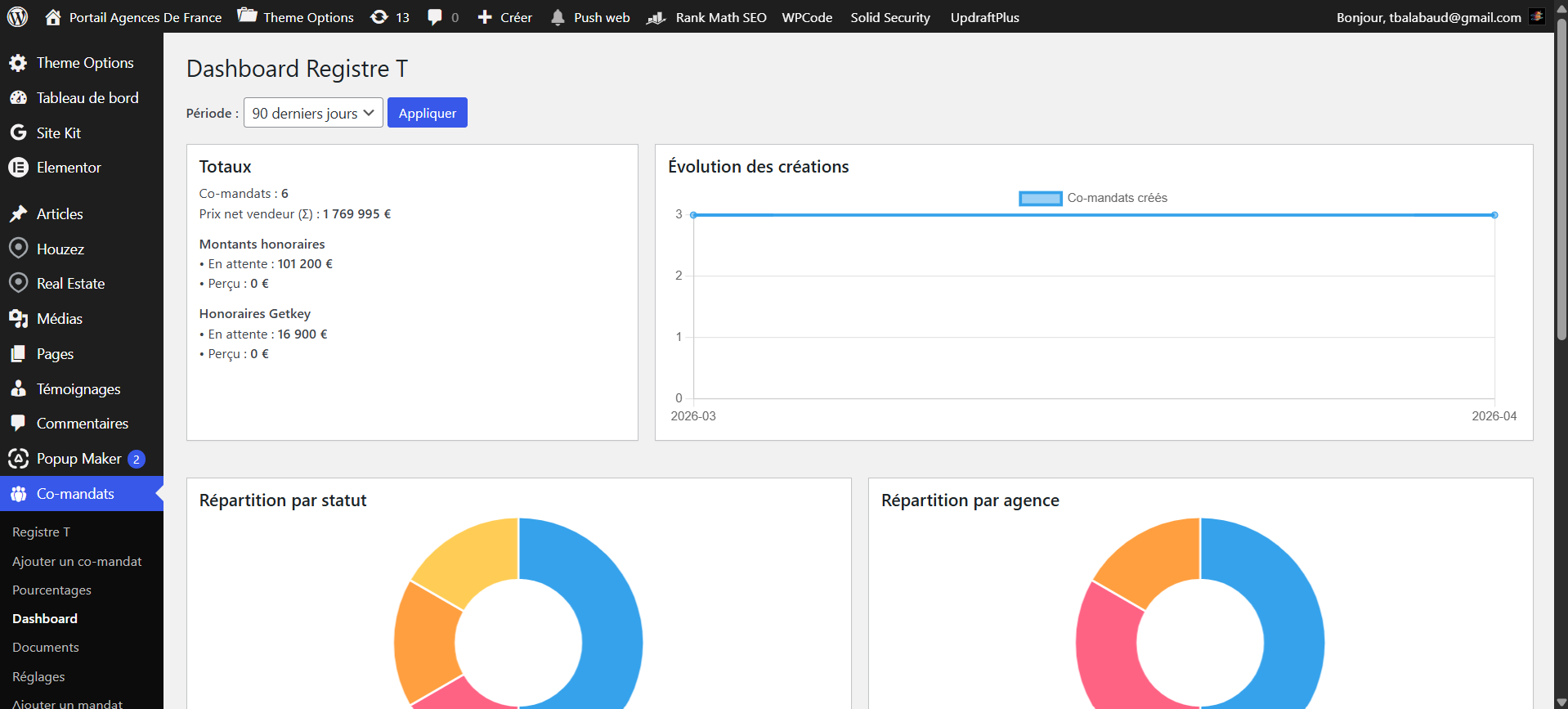This screenshot has height=709, width=1568.
Task: Click the Co-mandats group icon
Action: (18, 494)
